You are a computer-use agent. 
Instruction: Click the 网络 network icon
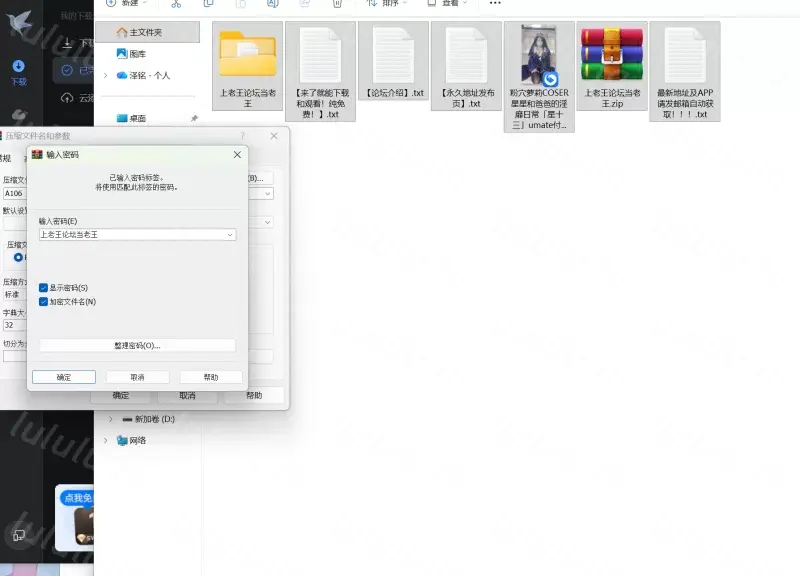pos(122,440)
